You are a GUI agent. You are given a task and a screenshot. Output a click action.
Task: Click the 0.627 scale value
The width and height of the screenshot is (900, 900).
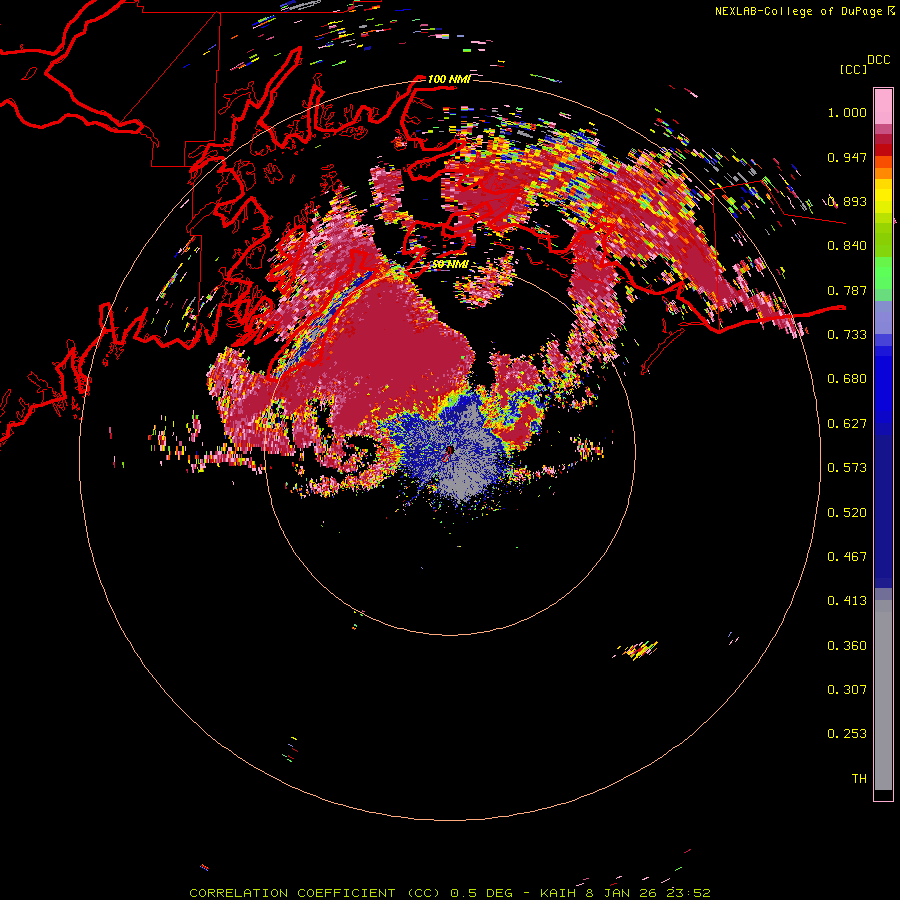pos(847,424)
